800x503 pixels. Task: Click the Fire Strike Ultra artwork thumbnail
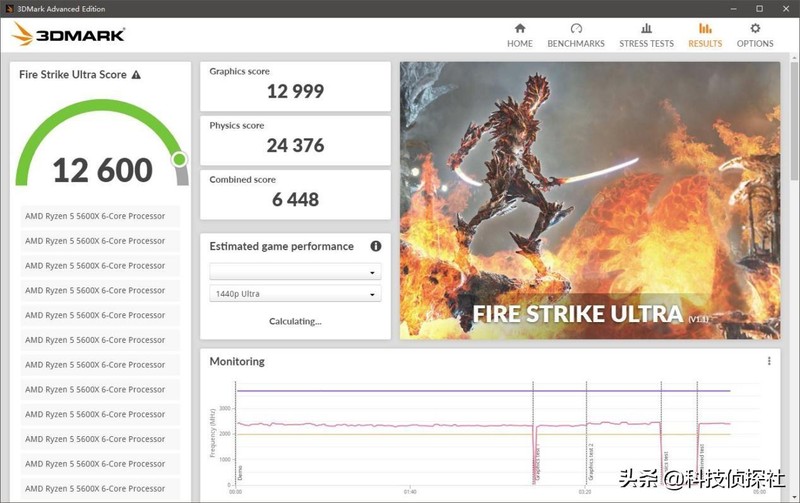(x=590, y=200)
